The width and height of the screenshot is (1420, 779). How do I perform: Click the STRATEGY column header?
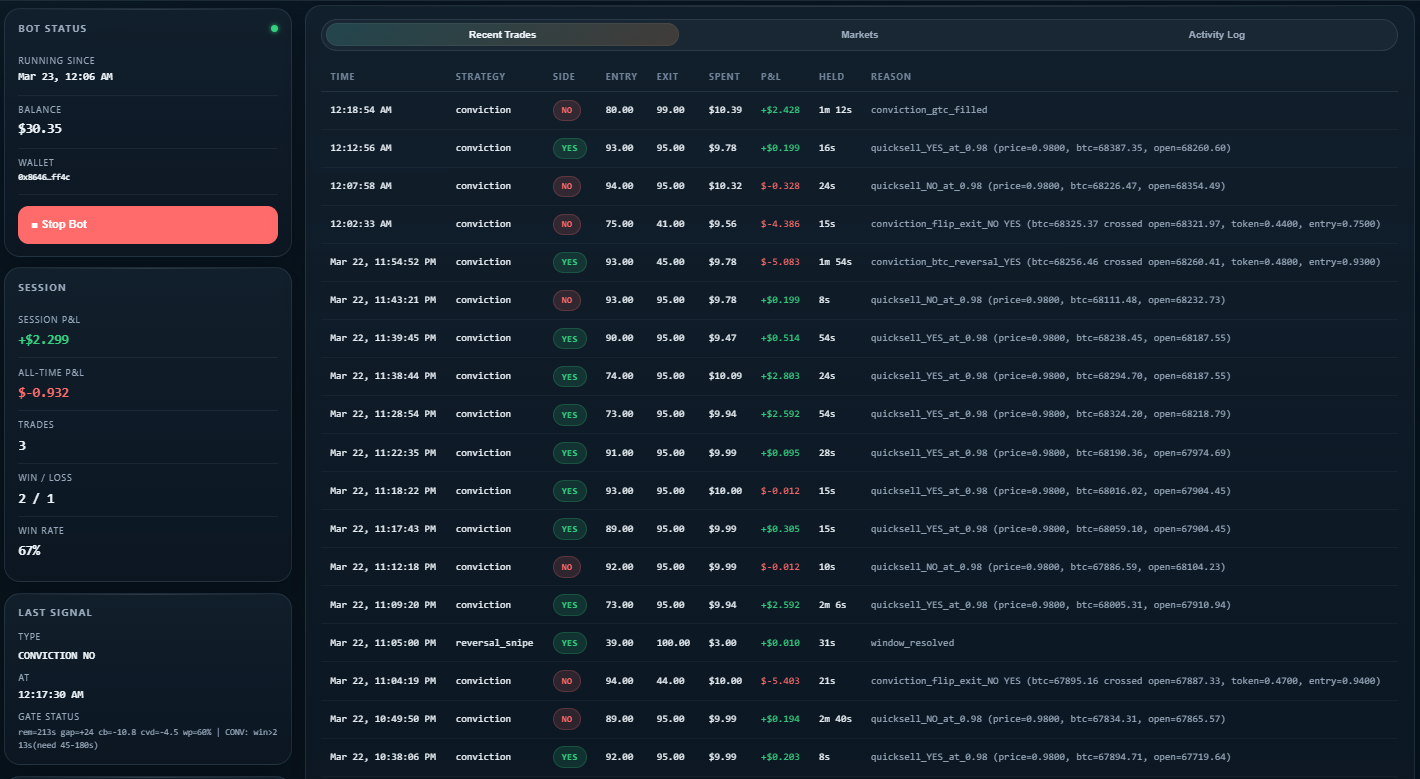click(x=480, y=76)
